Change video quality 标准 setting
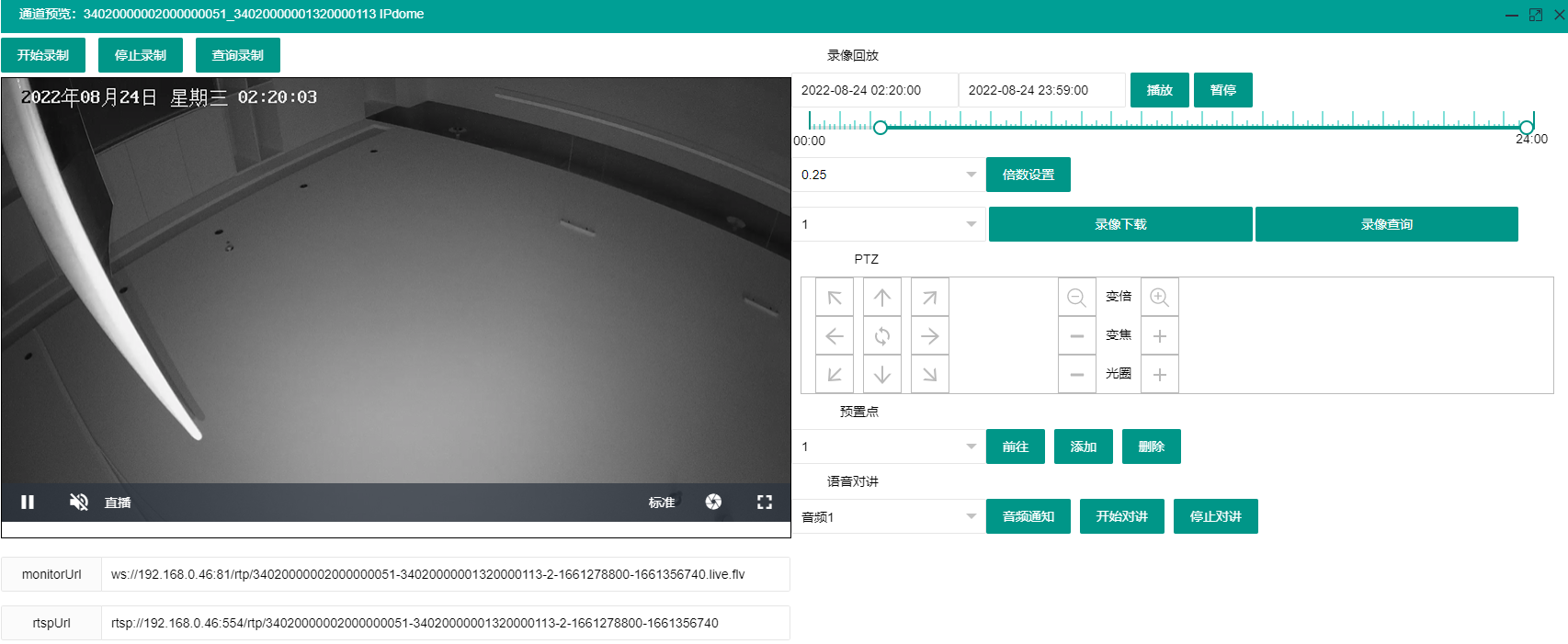The image size is (1568, 644). 662,503
